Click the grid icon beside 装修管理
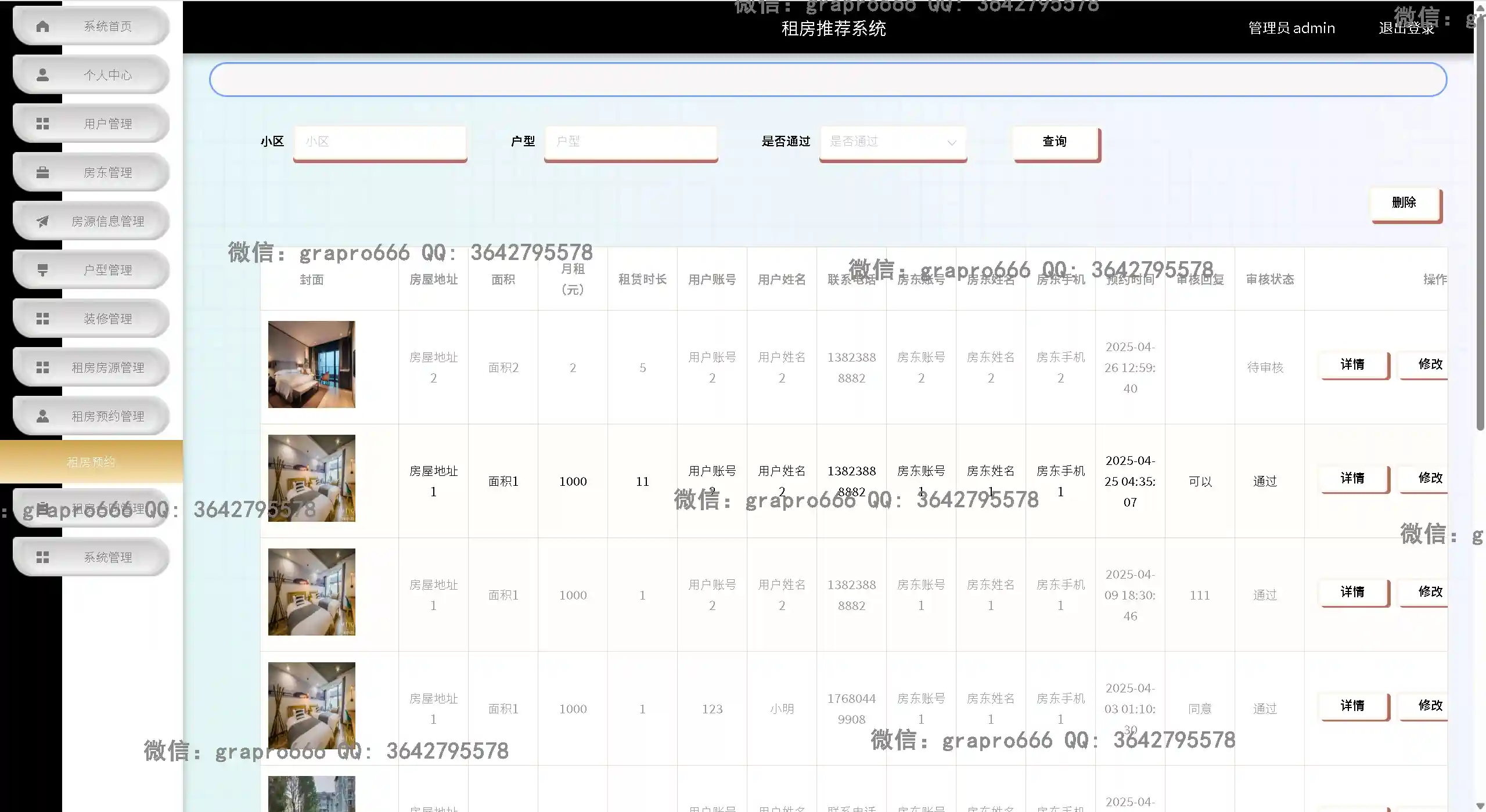The width and height of the screenshot is (1486, 812). (42, 319)
